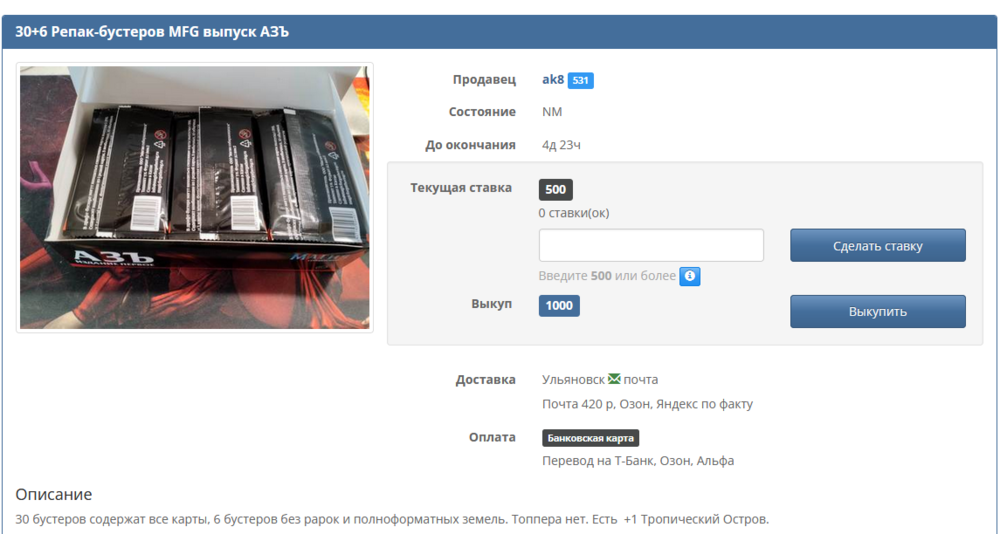This screenshot has height=534, width=1000.
Task: Click the NM condition value
Action: [552, 112]
